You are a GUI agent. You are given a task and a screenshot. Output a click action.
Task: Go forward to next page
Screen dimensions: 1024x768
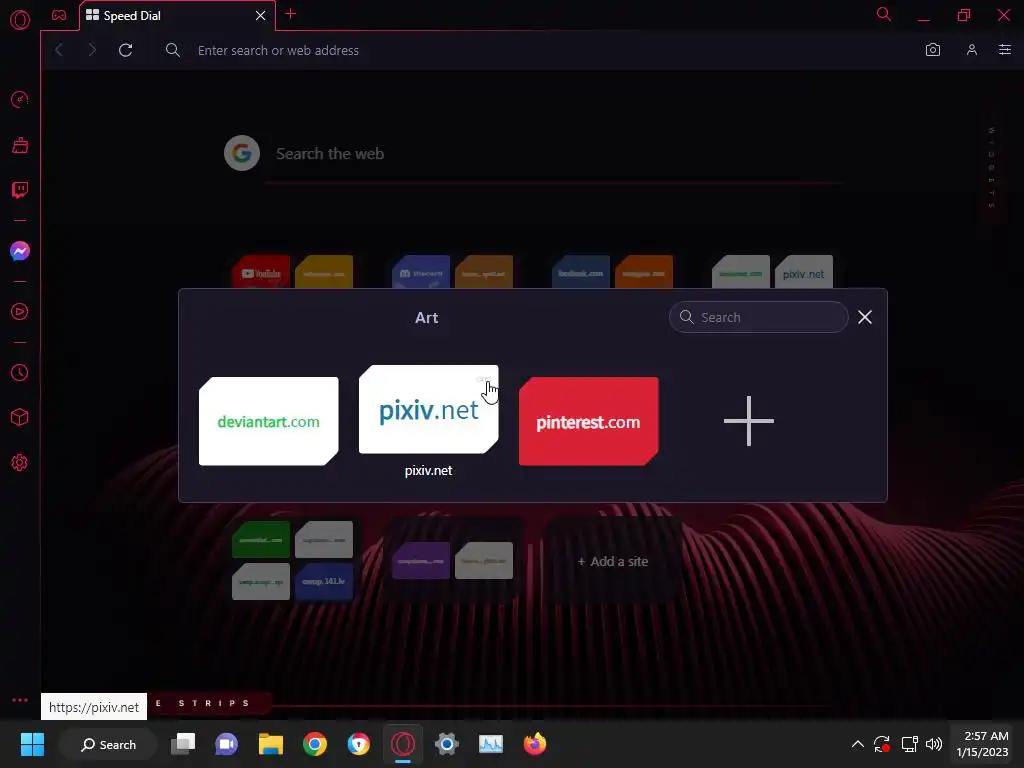(x=92, y=50)
